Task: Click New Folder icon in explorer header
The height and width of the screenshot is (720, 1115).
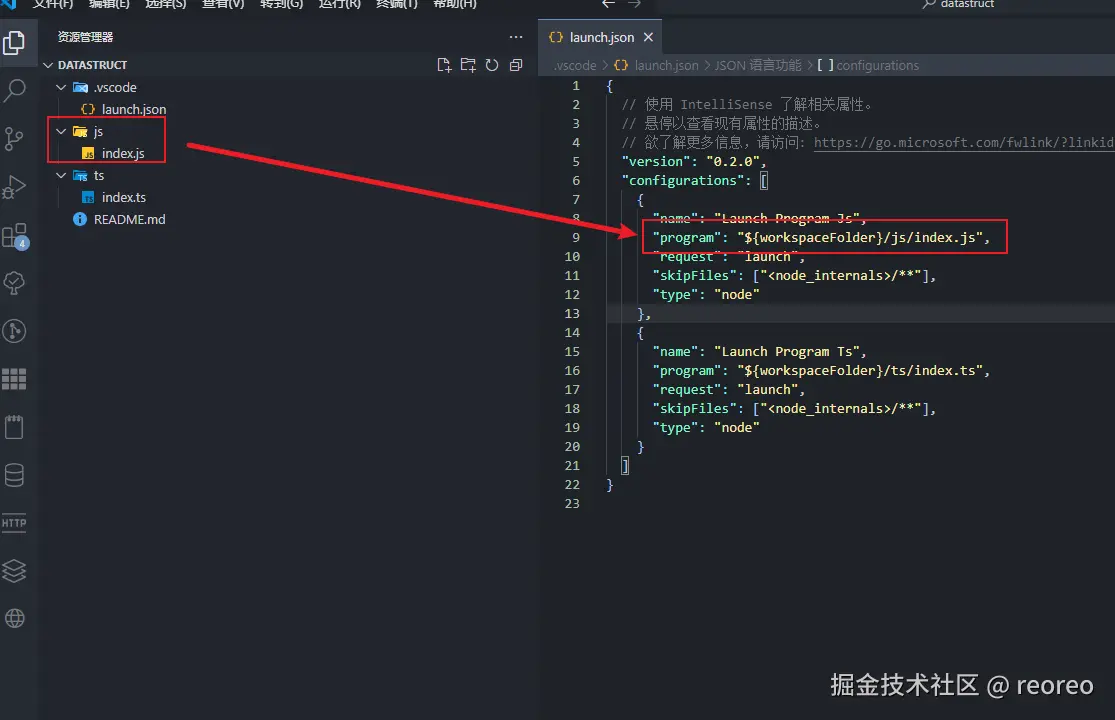Action: coord(468,65)
